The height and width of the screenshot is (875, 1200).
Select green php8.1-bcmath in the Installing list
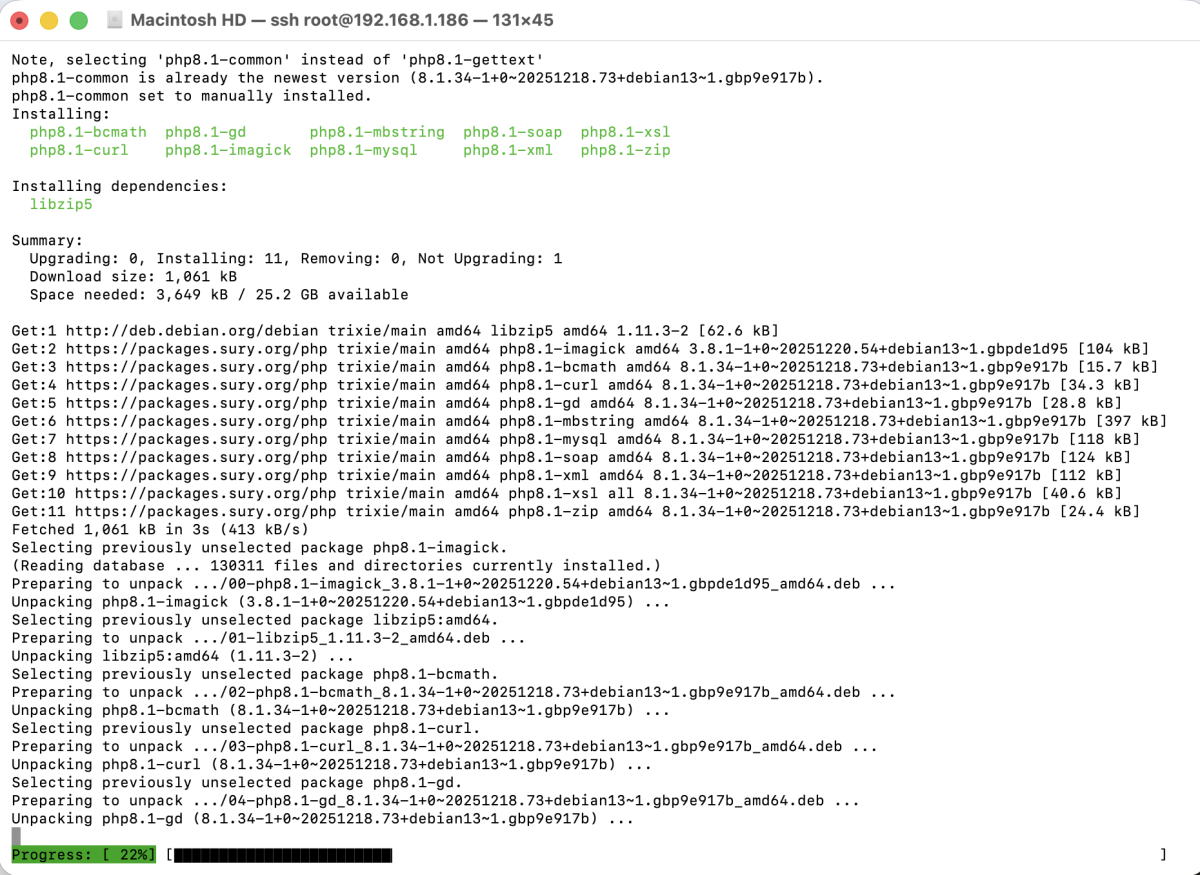coord(88,132)
